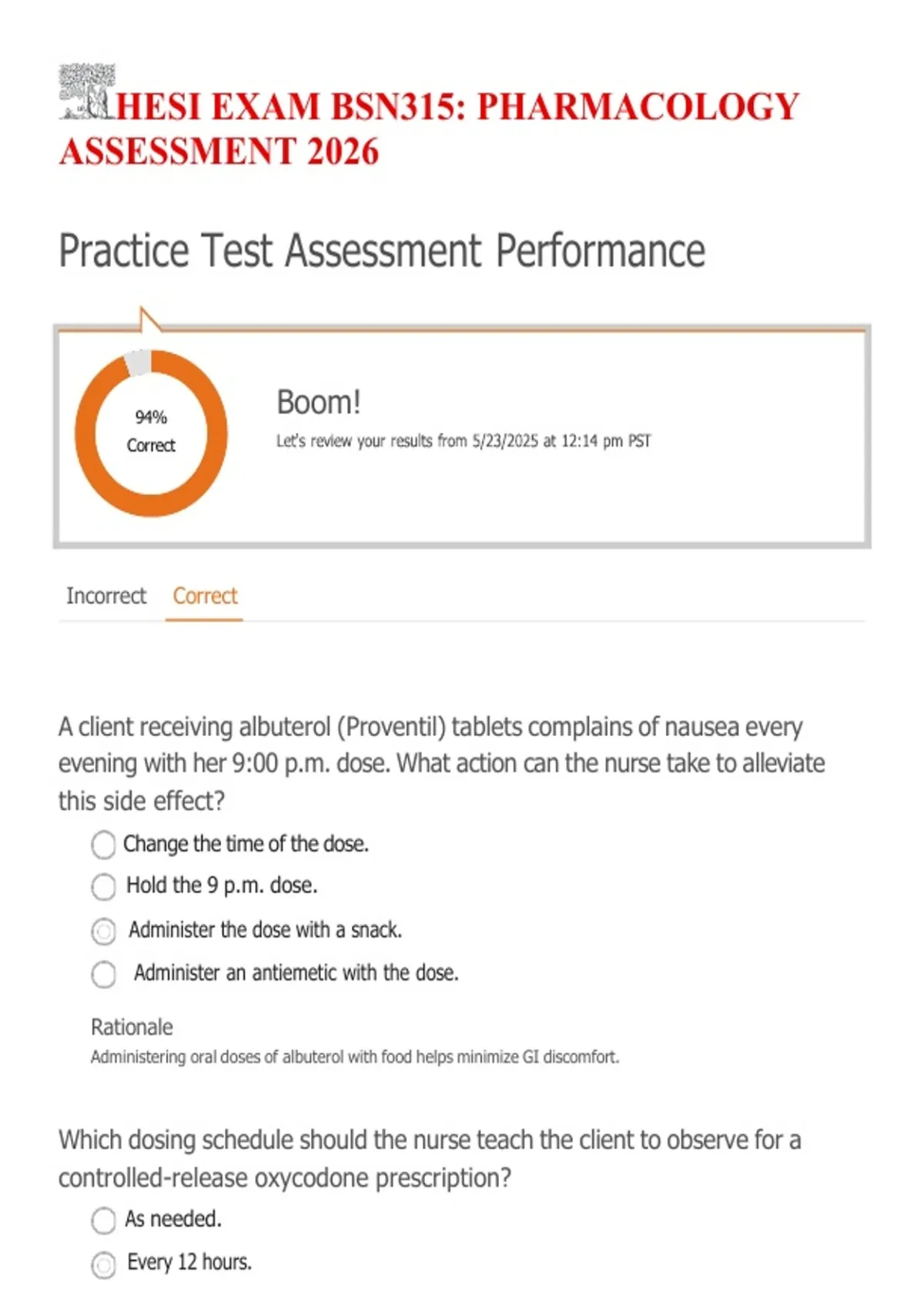Click the 'Boom!' results heading

coord(318,402)
